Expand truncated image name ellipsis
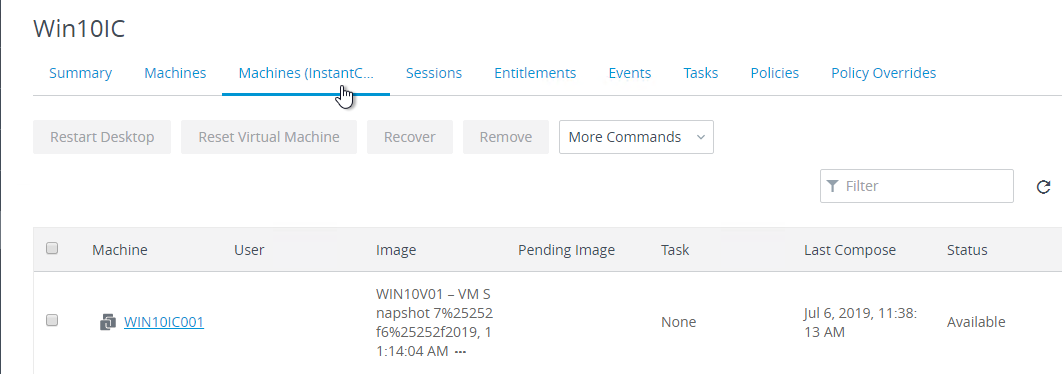Screen dimensions: 1062x374 tap(461, 352)
